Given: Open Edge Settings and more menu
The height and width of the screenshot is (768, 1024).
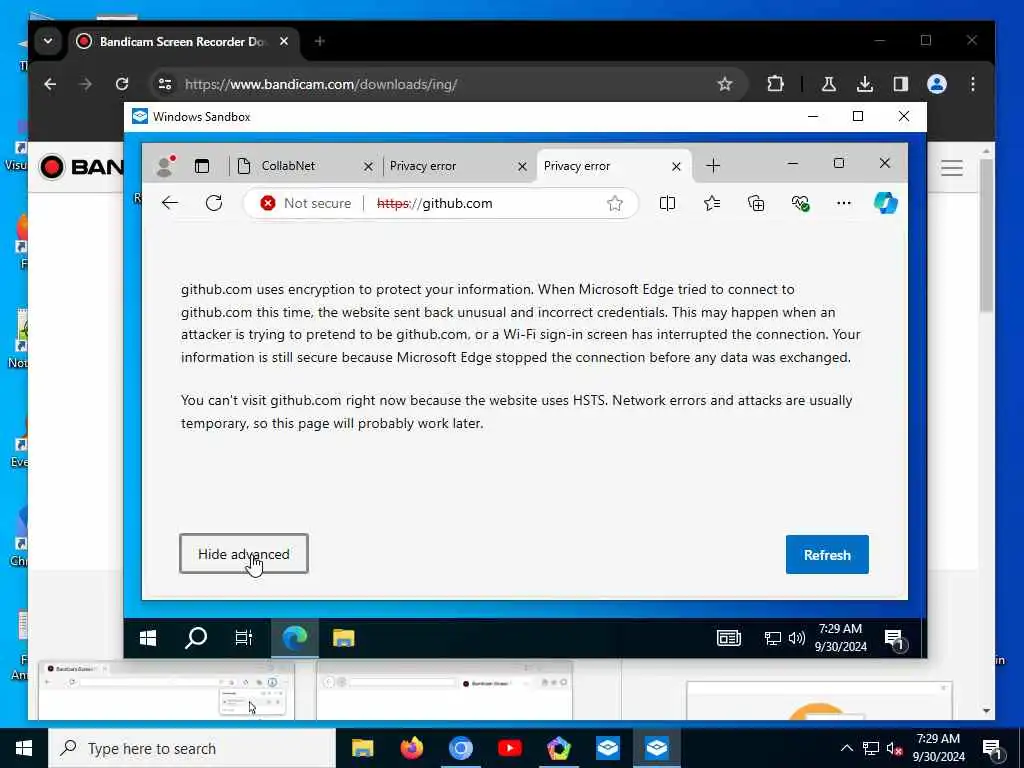Looking at the screenshot, I should (844, 203).
